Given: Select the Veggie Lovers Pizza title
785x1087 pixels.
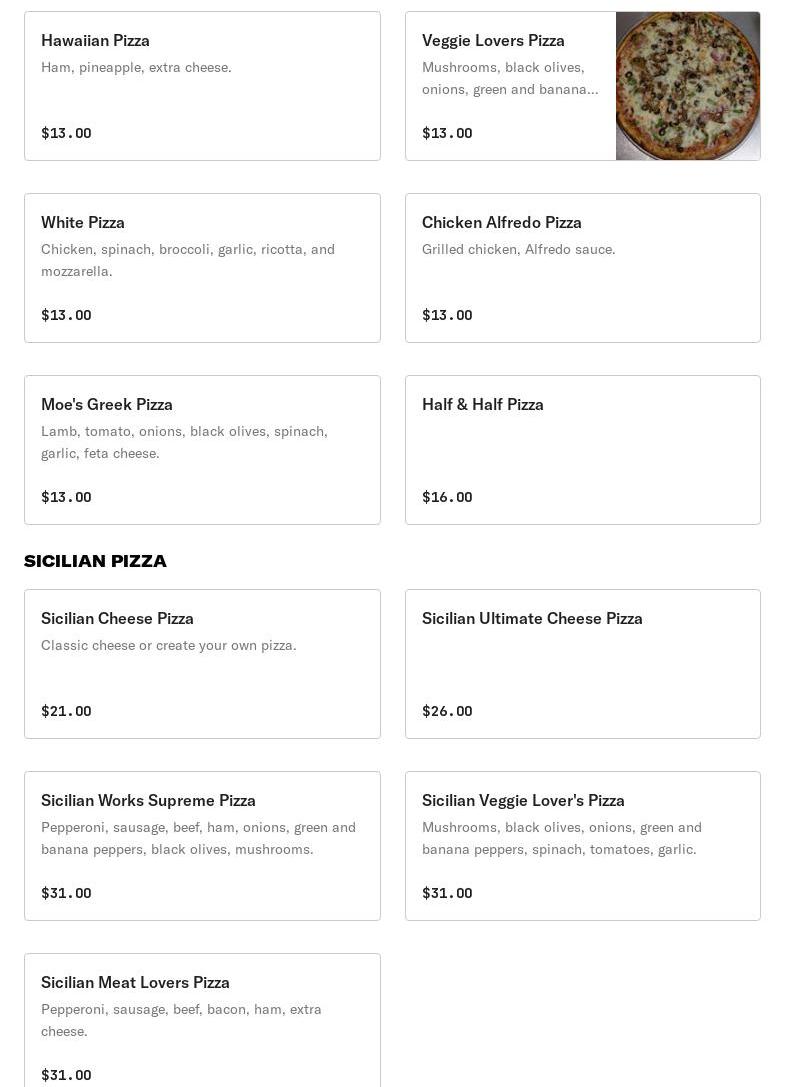Looking at the screenshot, I should tap(493, 40).
